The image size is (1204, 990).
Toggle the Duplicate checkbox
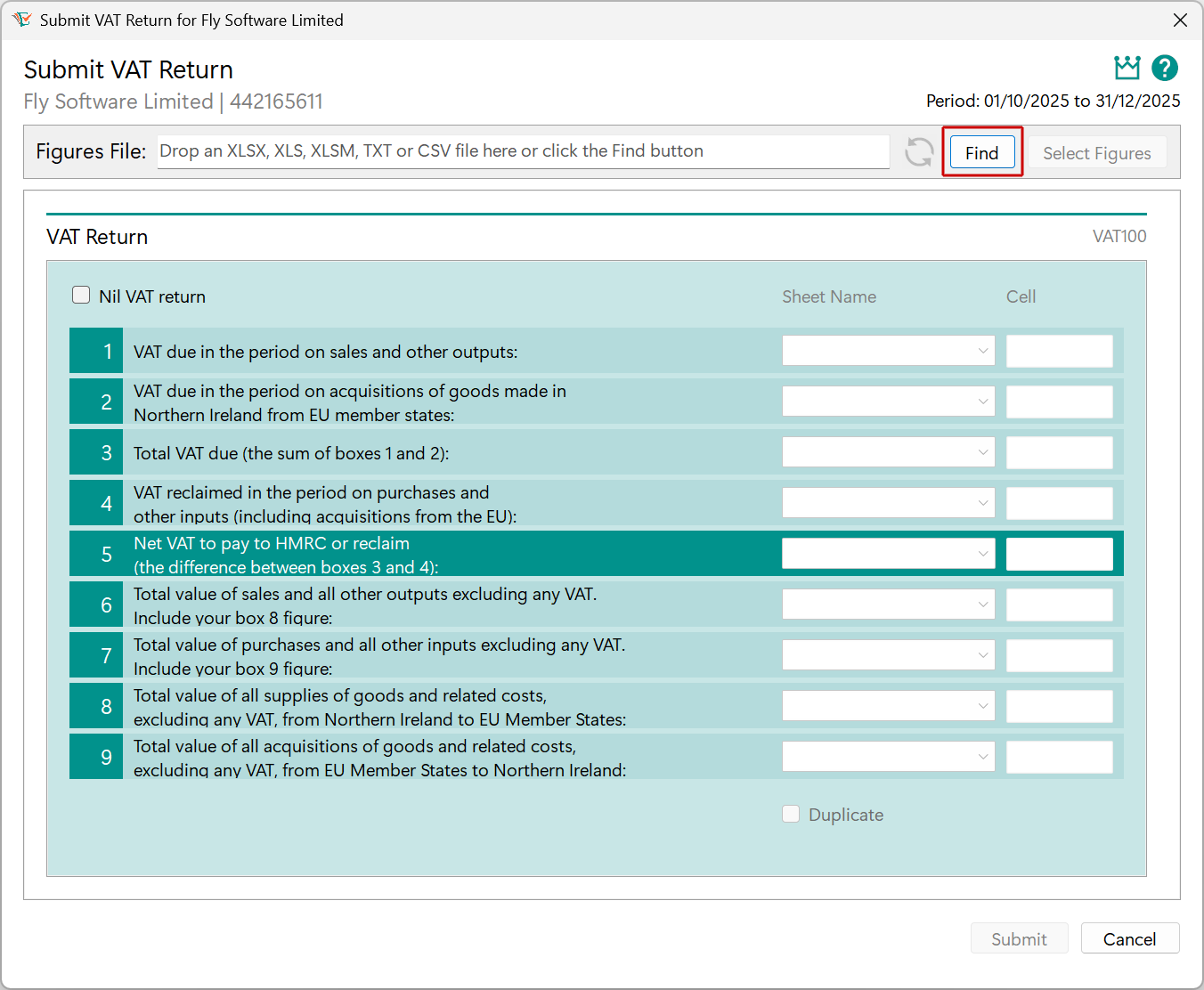point(791,813)
